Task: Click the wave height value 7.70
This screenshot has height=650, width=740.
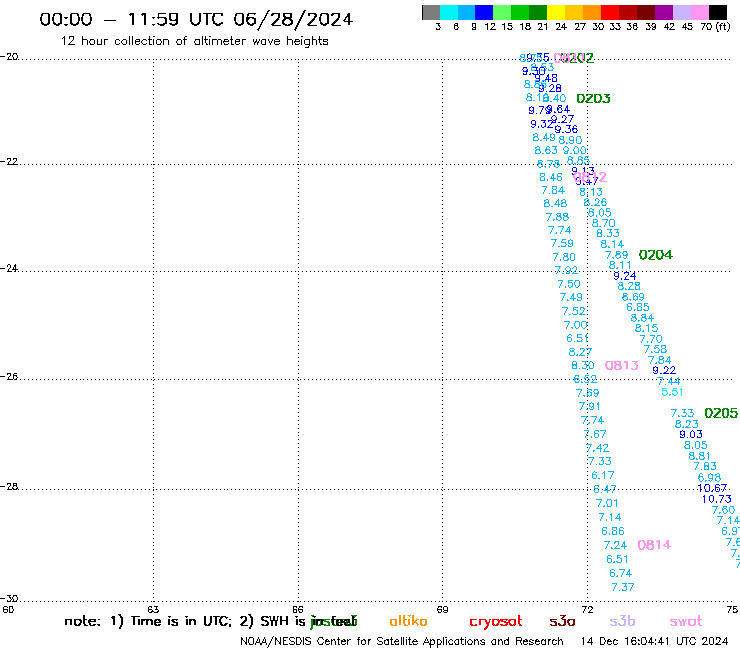Action: [651, 339]
